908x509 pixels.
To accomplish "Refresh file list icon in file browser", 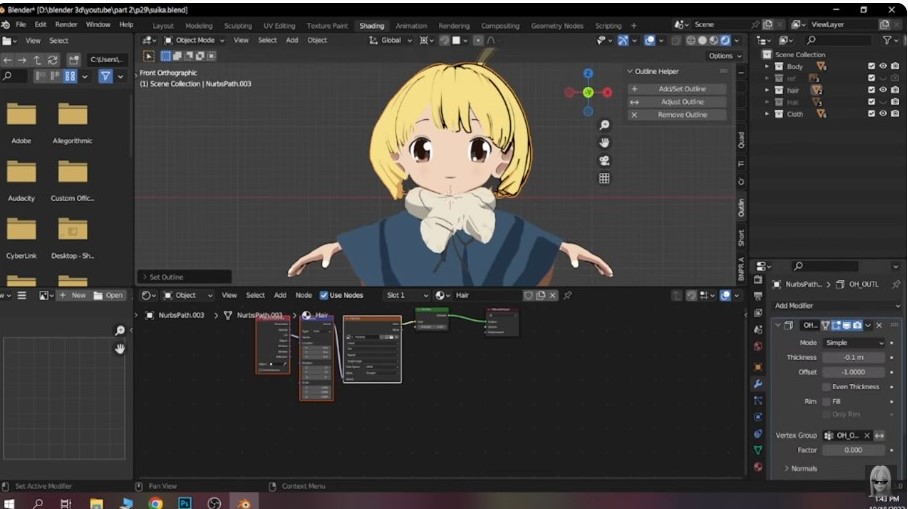I will point(52,60).
